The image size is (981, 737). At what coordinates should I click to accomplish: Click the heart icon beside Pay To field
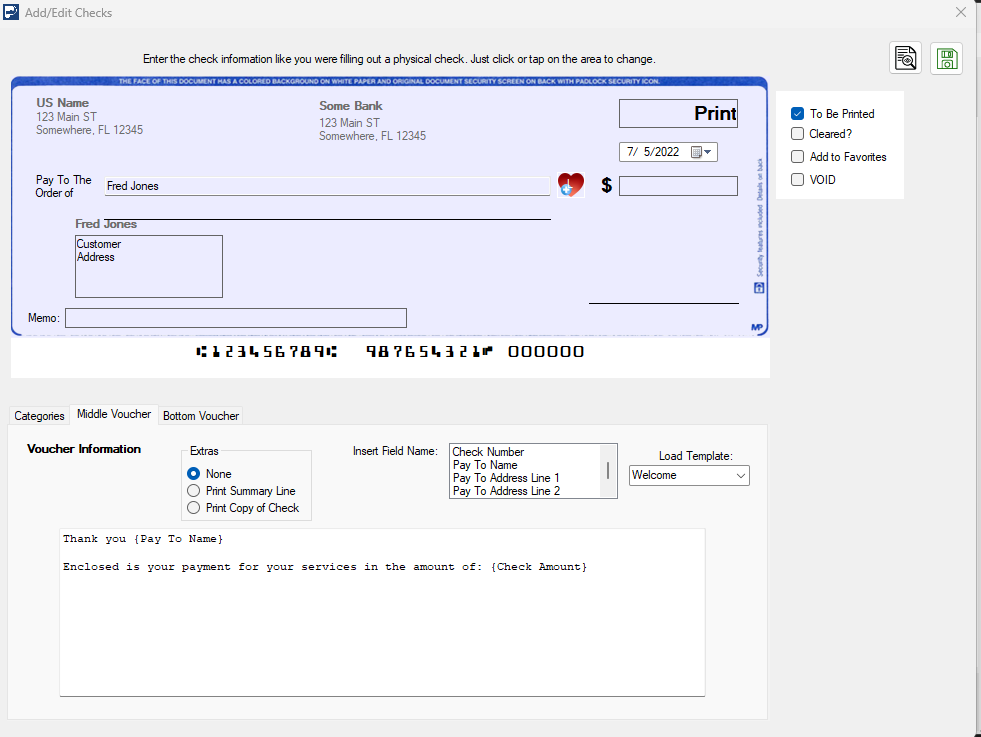pos(569,184)
